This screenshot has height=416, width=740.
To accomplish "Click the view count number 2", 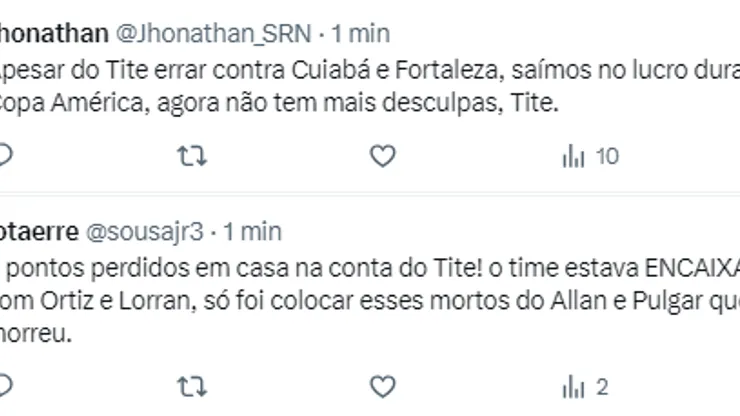I will tap(602, 386).
